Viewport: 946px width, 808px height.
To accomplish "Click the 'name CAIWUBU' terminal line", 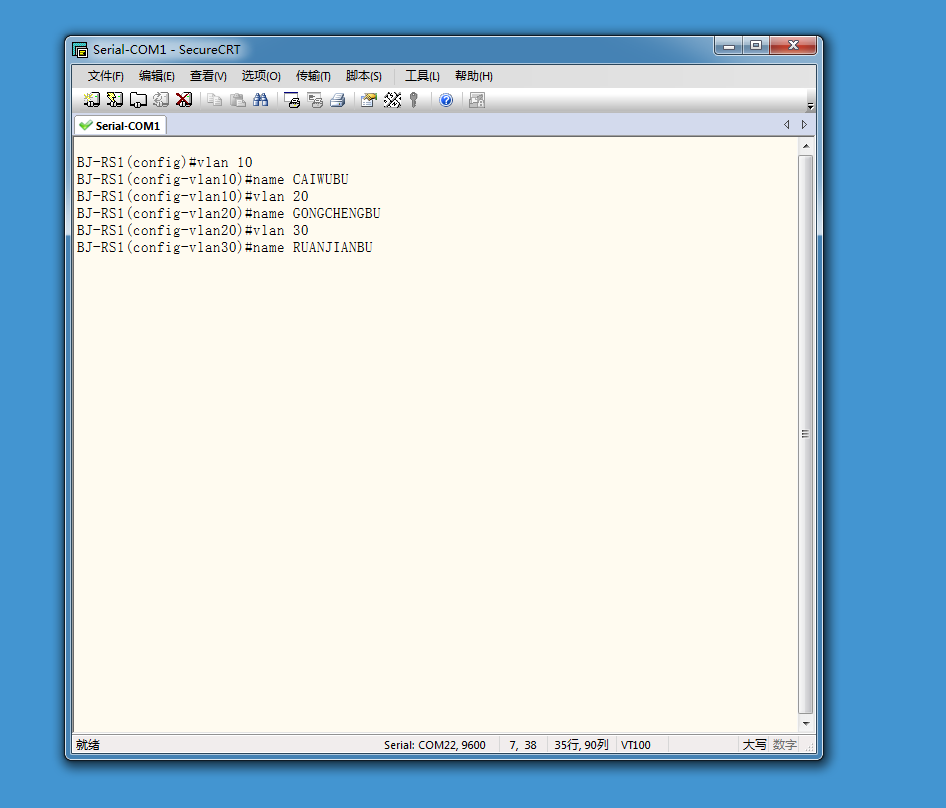I will 212,180.
